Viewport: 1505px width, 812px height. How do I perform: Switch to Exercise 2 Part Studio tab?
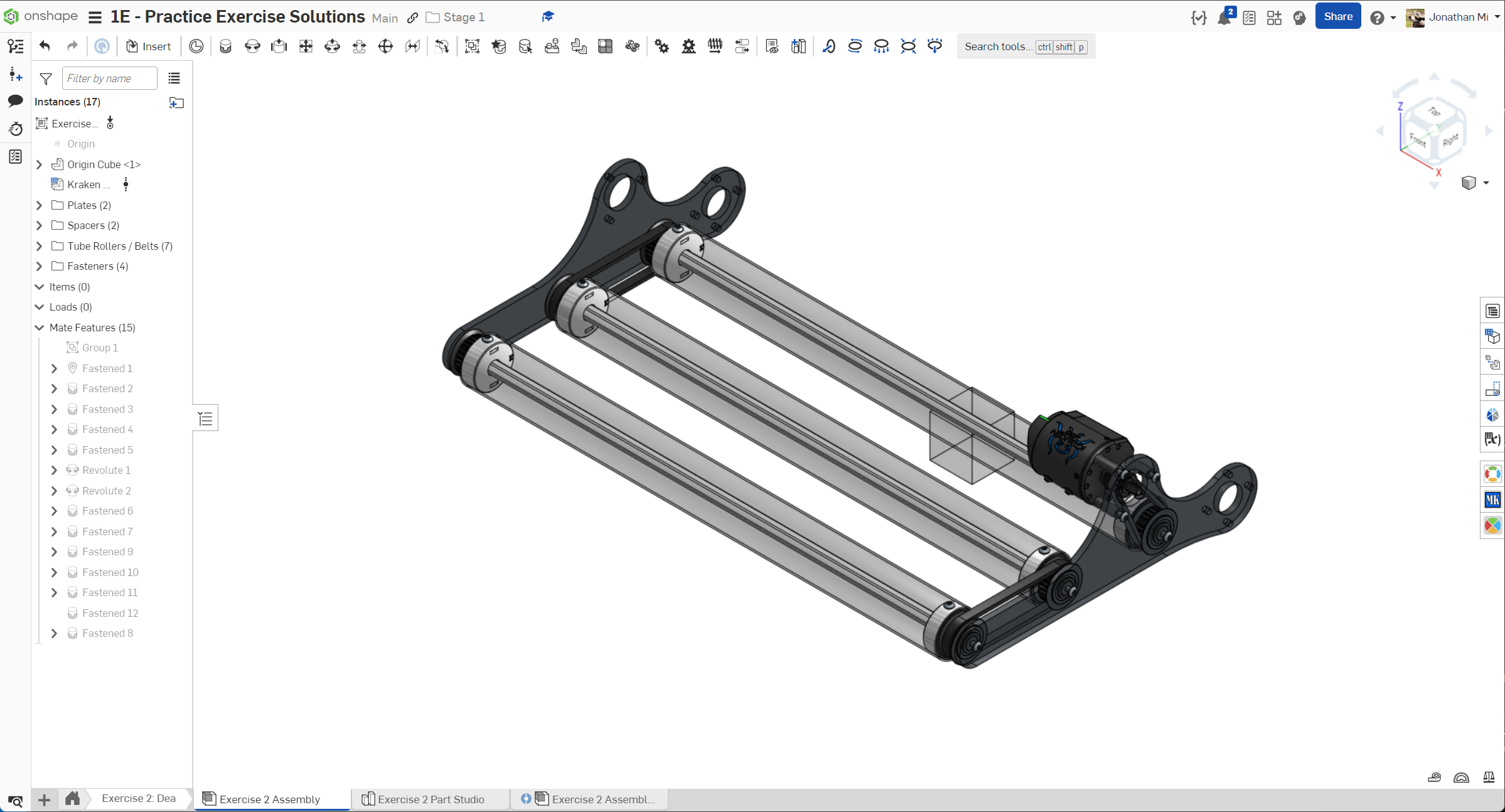(x=431, y=799)
